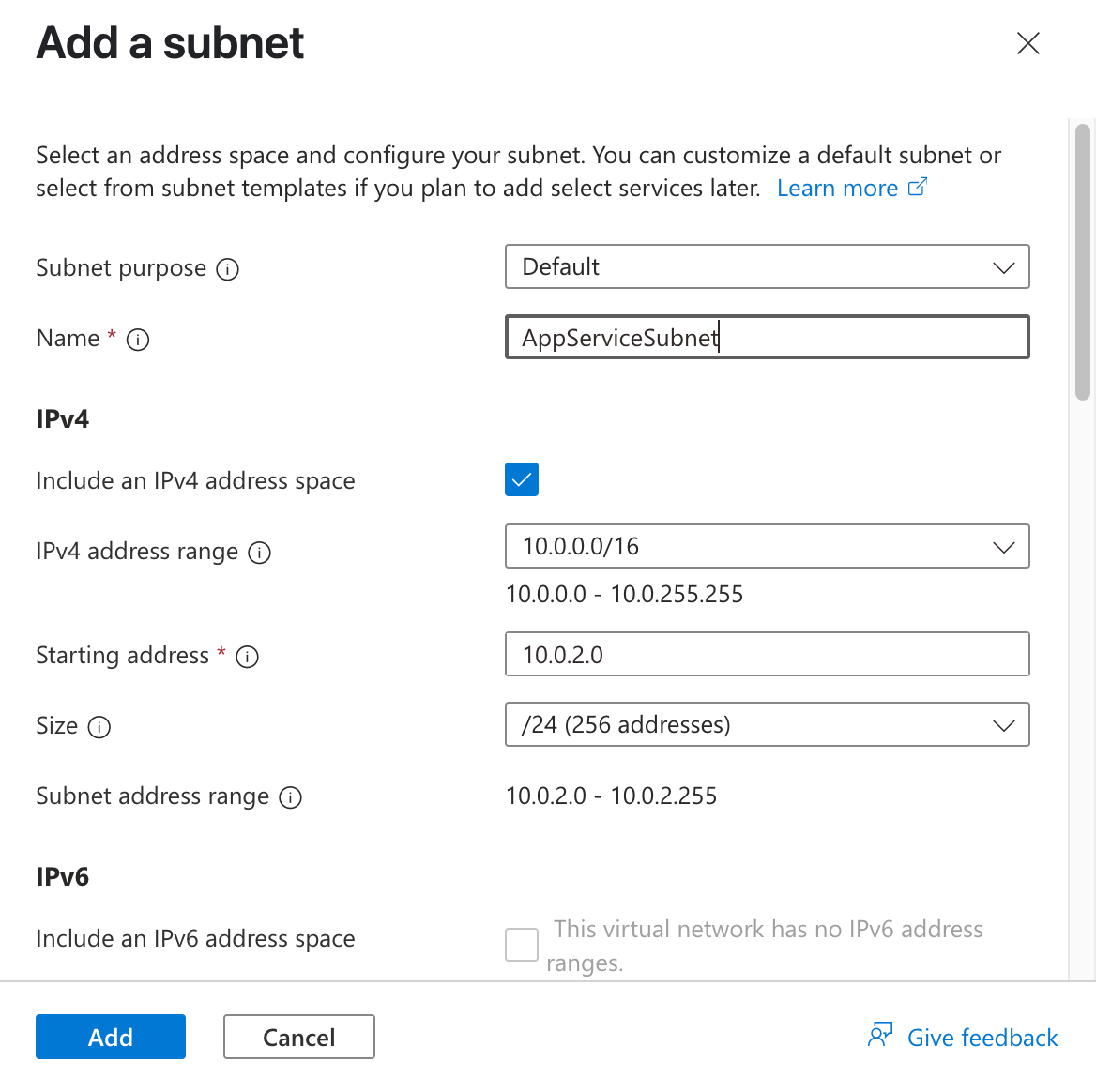Click the Starting address input field

(767, 654)
